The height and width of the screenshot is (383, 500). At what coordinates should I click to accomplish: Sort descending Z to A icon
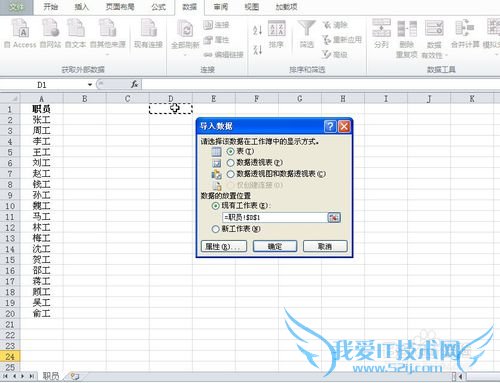coord(257,50)
